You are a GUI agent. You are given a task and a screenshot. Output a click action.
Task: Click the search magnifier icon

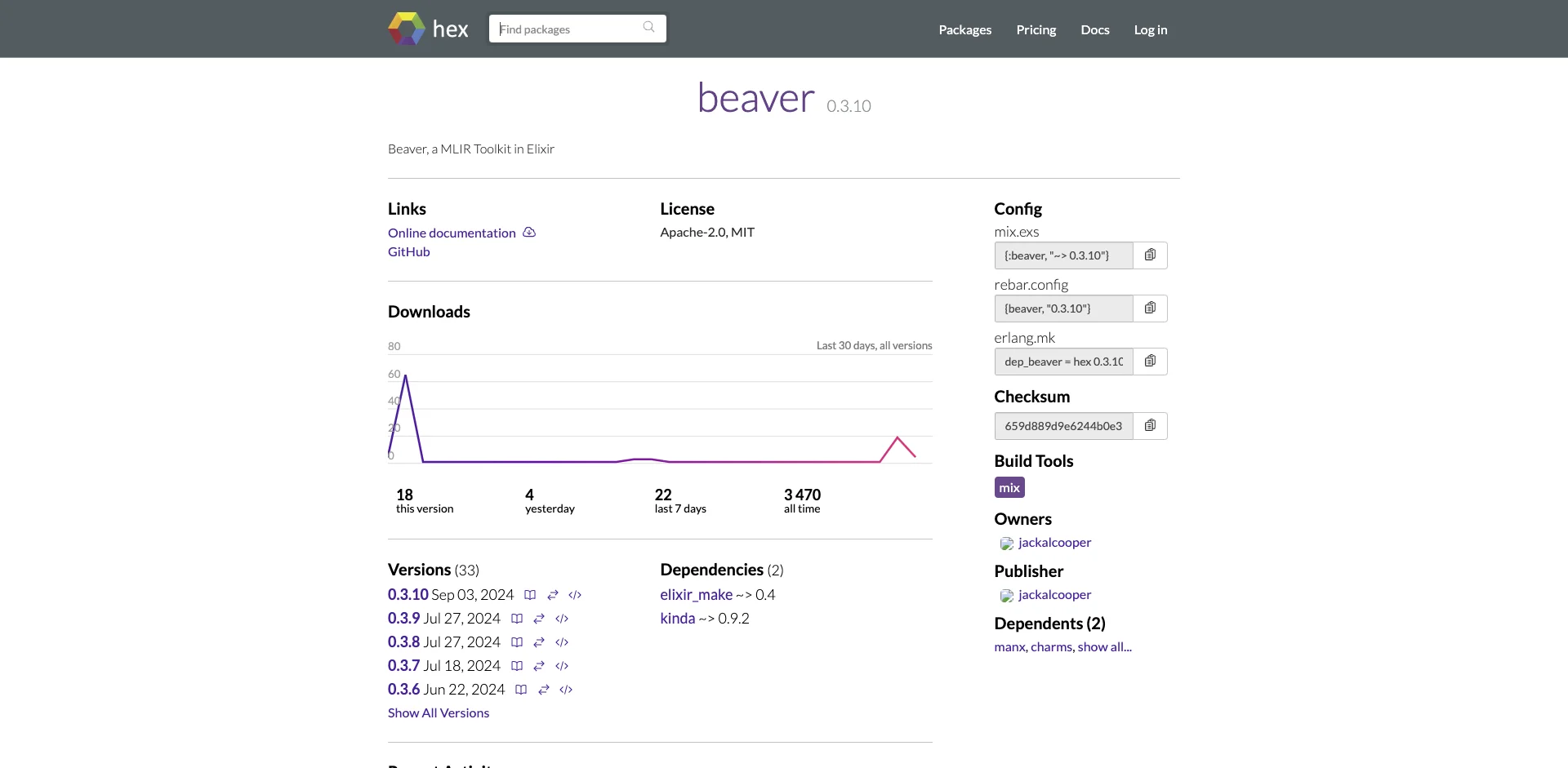[649, 27]
